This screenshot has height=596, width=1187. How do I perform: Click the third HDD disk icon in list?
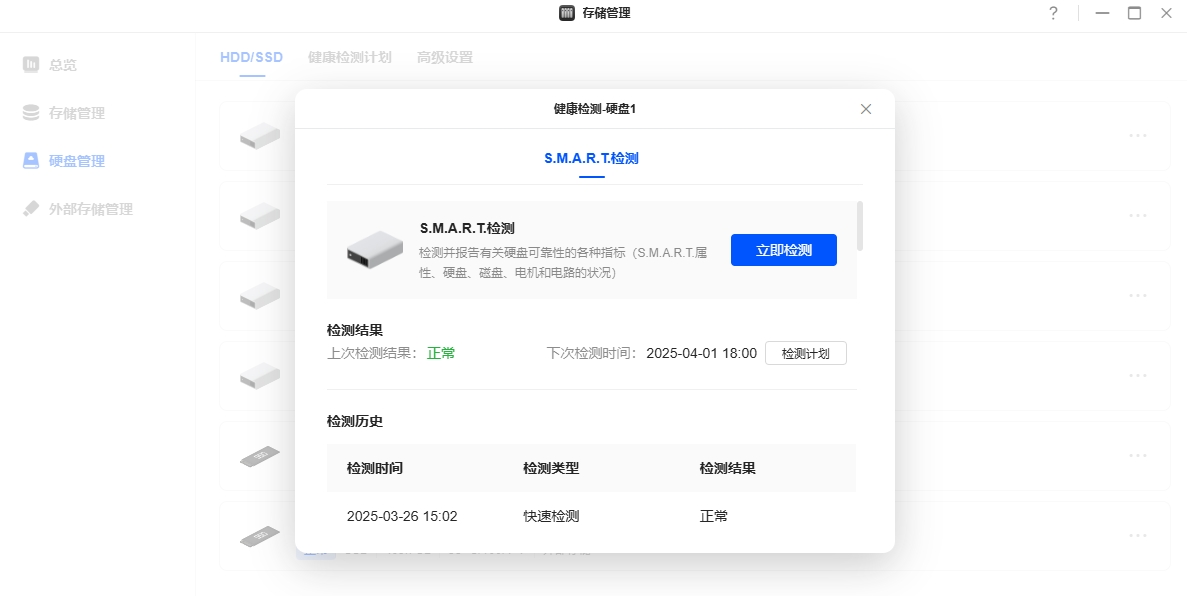pos(260,295)
